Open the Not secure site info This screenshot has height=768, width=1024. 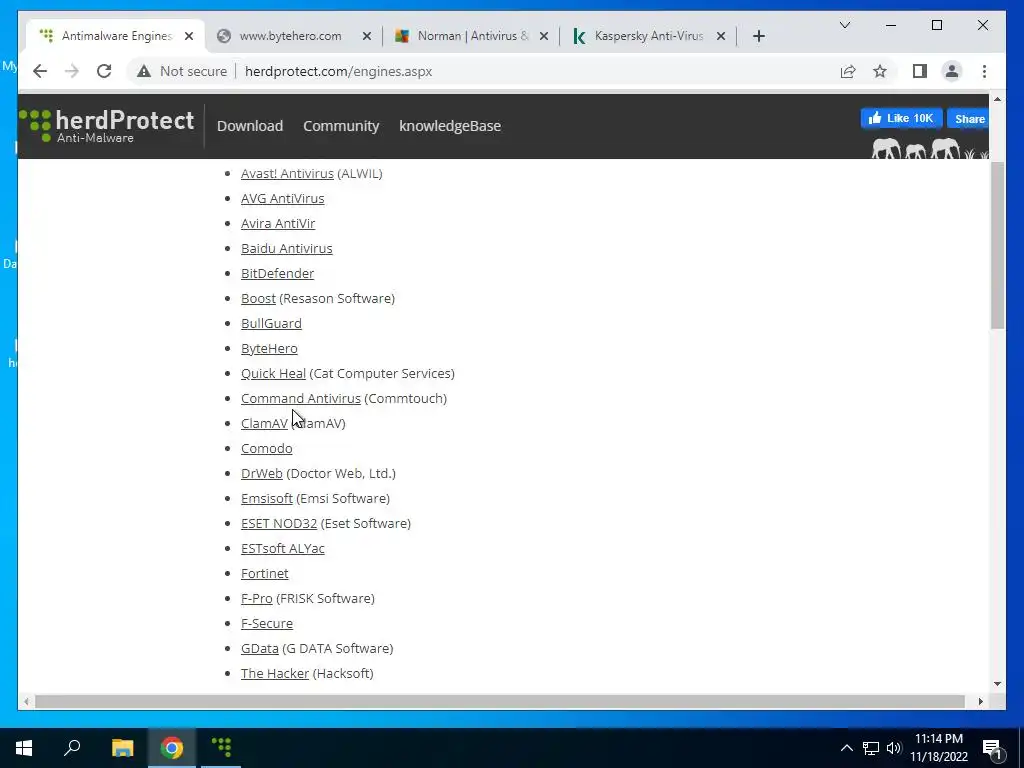[182, 71]
